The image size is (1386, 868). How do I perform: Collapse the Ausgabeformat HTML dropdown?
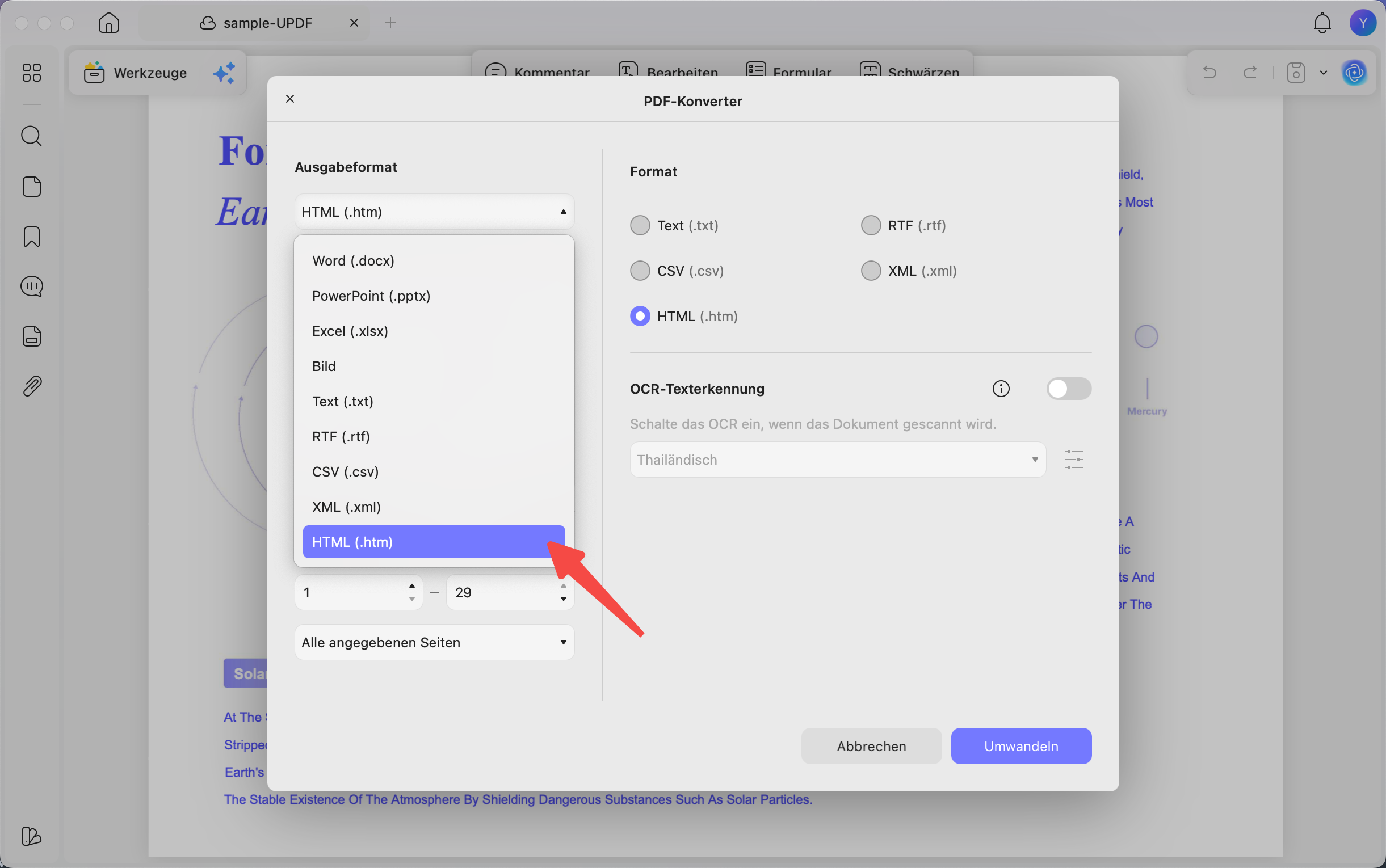coord(434,212)
